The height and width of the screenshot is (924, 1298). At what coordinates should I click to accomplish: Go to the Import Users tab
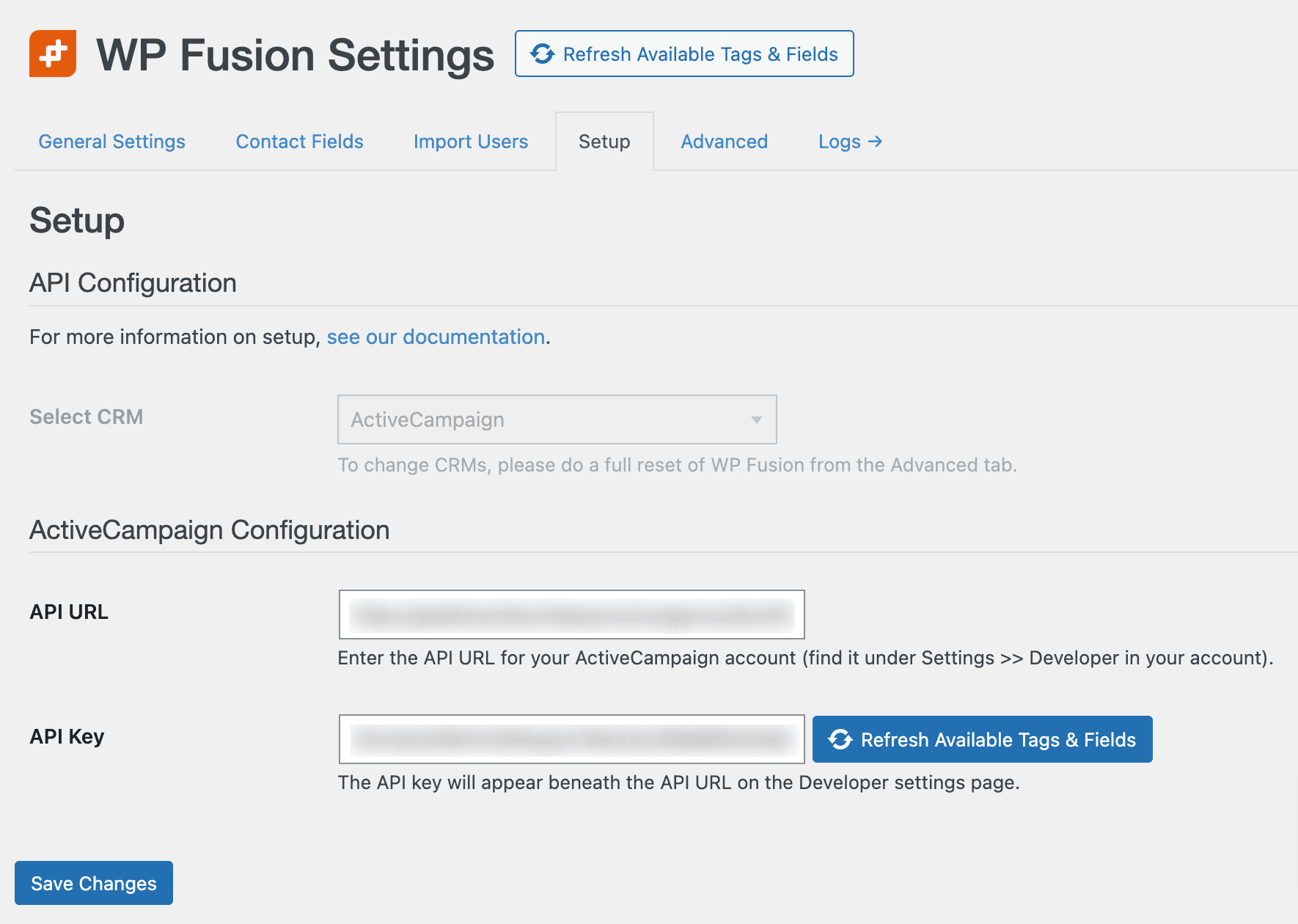470,142
